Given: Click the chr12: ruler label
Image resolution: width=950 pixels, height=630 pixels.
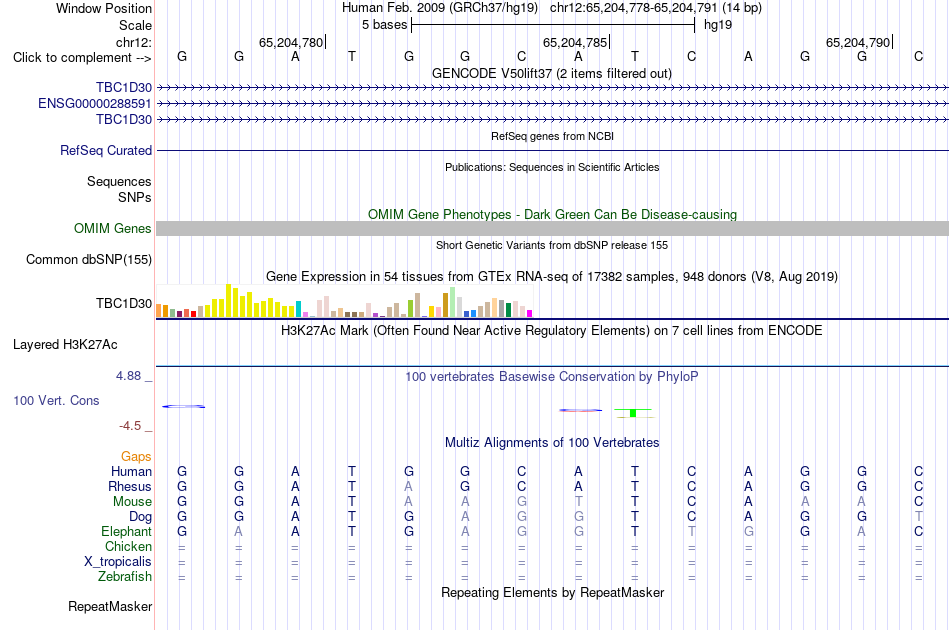Looking at the screenshot, I should (133, 42).
